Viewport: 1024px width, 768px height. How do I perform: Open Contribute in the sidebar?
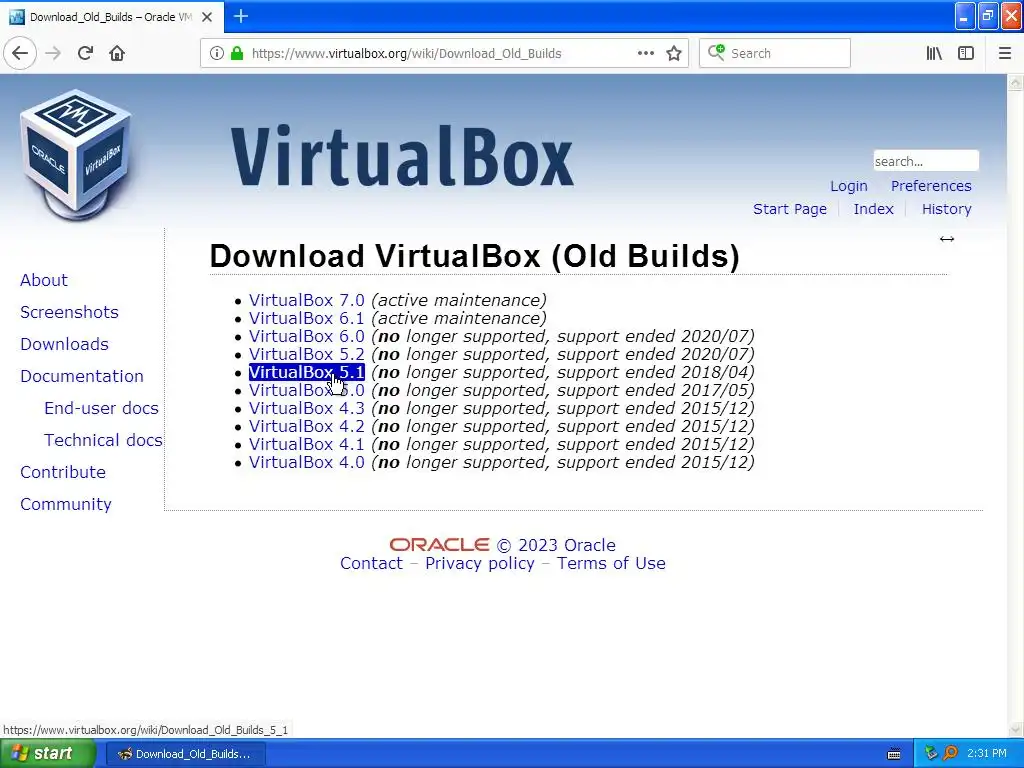click(63, 472)
